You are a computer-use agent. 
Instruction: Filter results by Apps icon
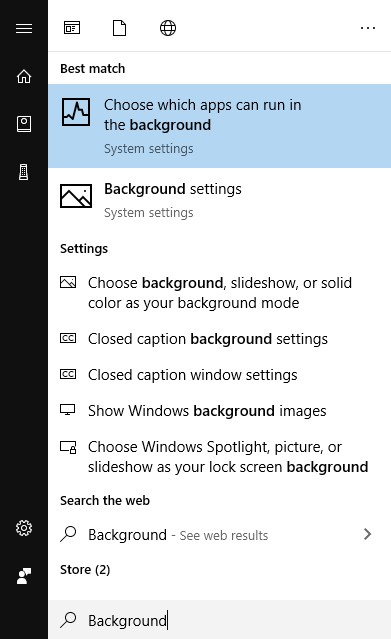point(72,28)
